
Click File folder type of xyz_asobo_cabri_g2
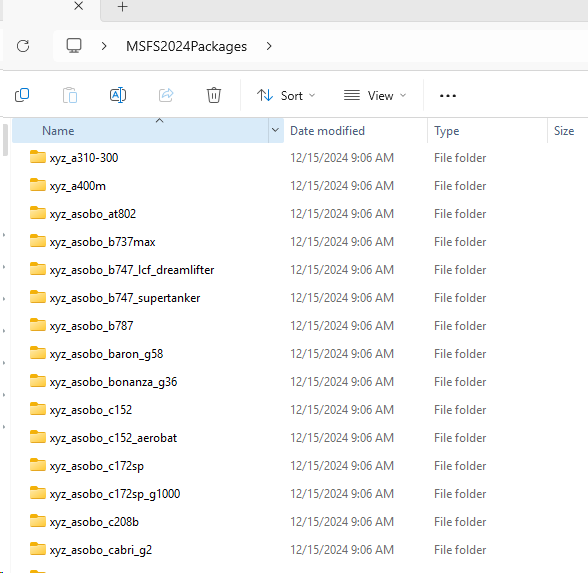[460, 550]
